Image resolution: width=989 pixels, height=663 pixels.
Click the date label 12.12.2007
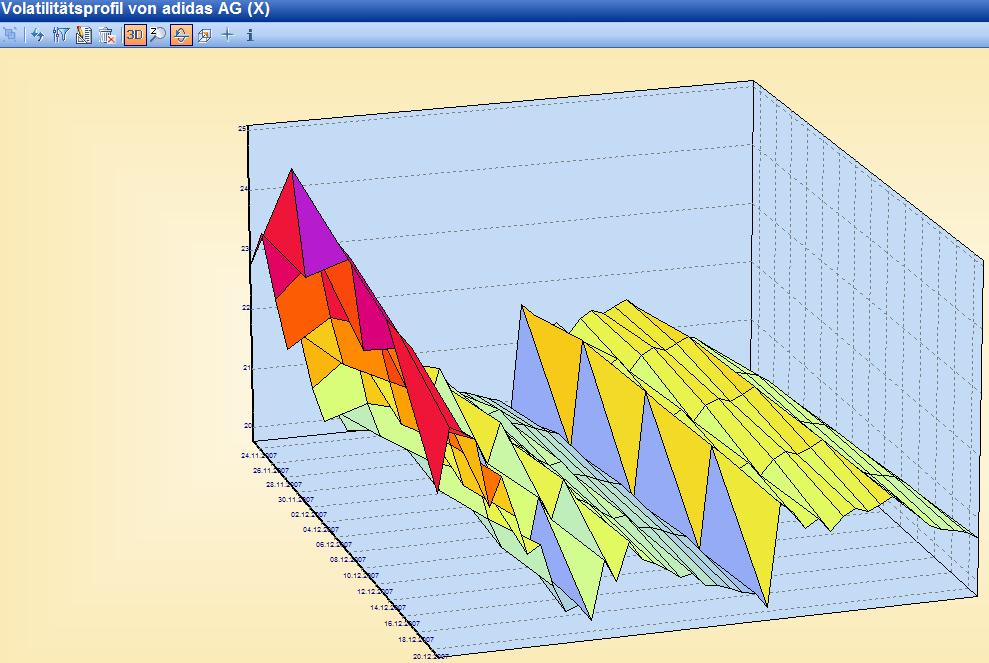(x=375, y=592)
